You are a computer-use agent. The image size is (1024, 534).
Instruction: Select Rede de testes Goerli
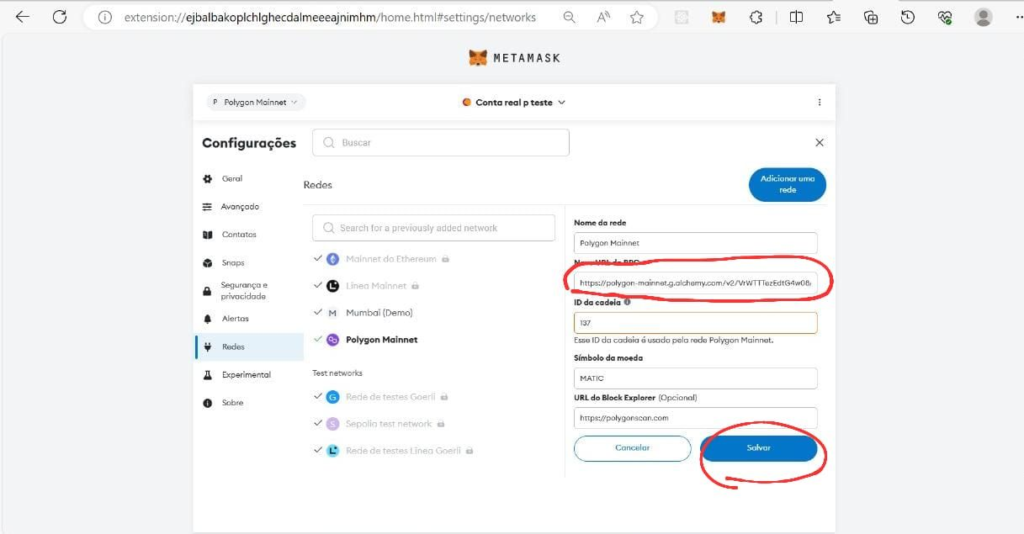point(391,397)
